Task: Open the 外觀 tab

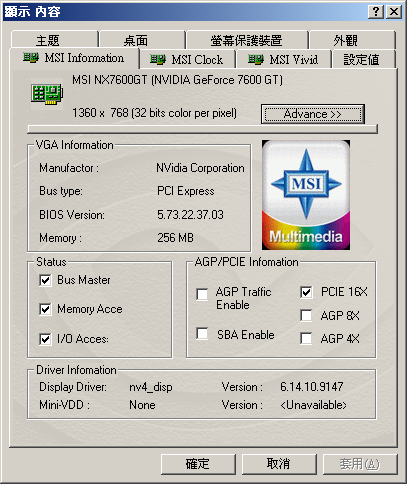Action: pos(352,40)
